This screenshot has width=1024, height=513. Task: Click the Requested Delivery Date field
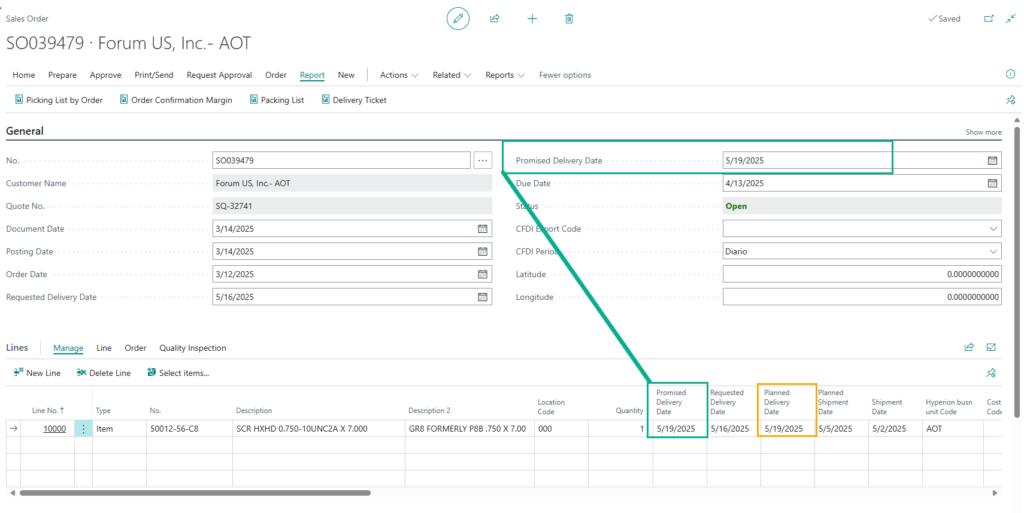pos(352,297)
